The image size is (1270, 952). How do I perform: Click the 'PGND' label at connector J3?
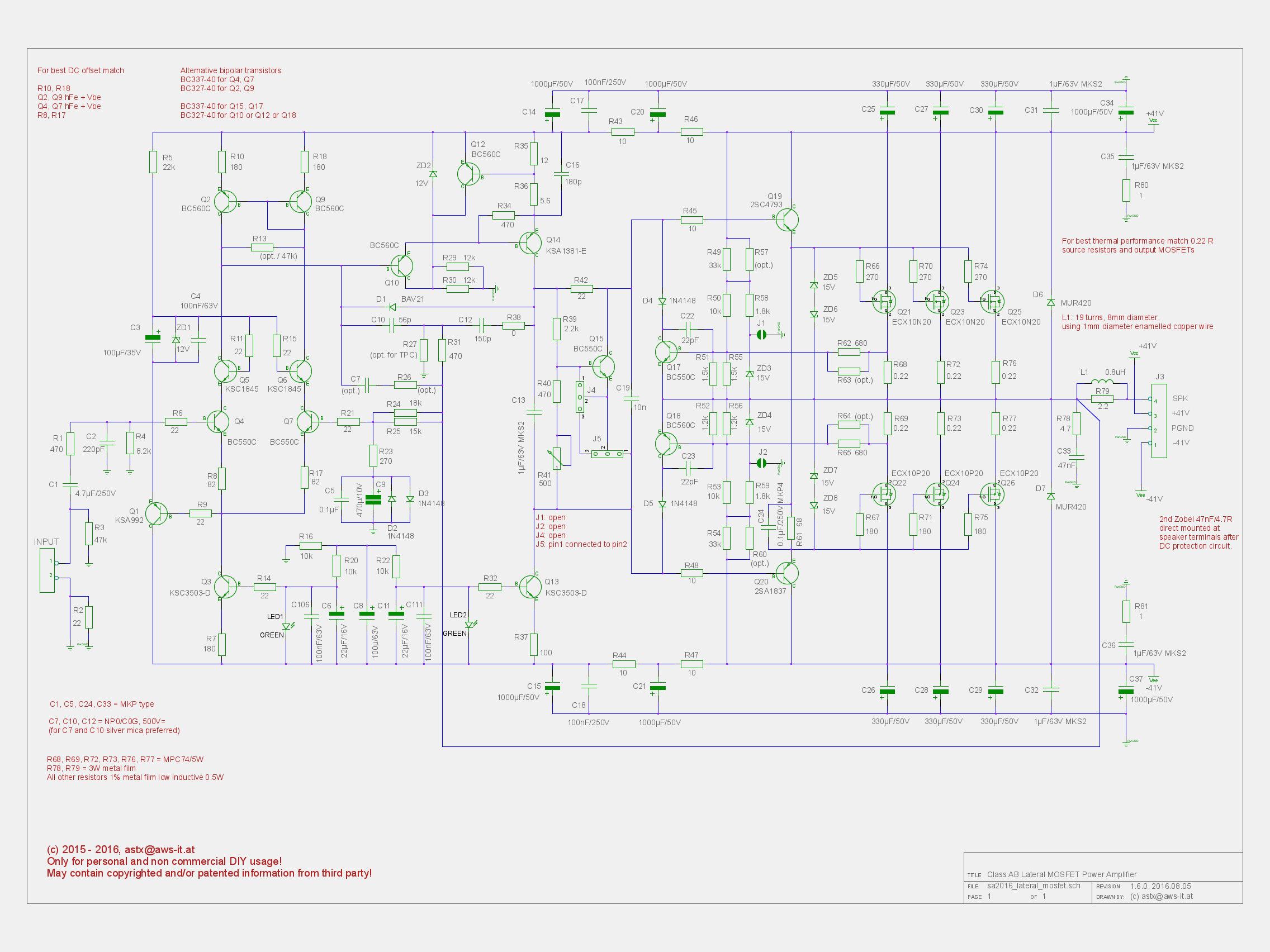(1182, 428)
